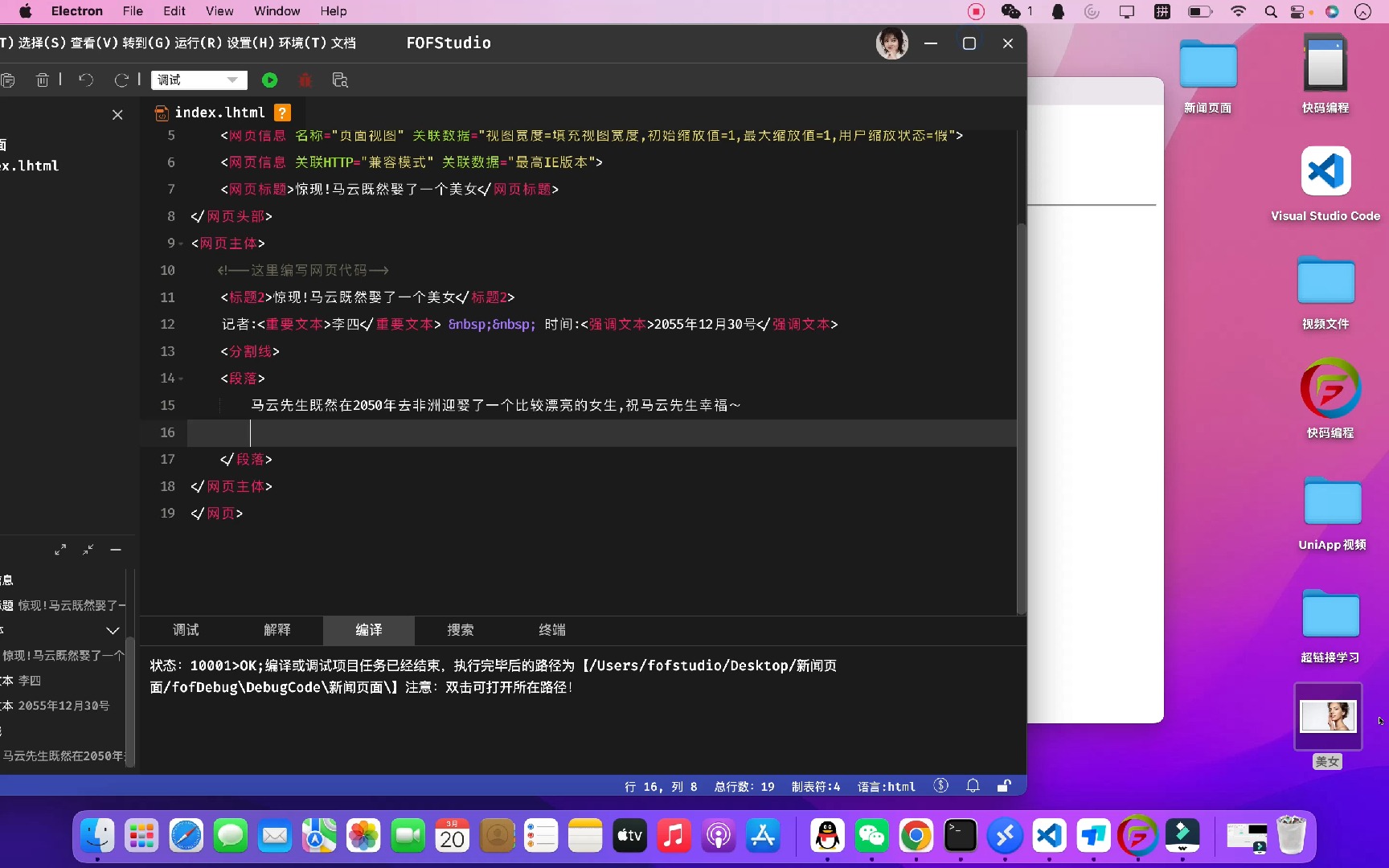Expand all outline nodes icon
The height and width of the screenshot is (868, 1389).
click(x=60, y=550)
